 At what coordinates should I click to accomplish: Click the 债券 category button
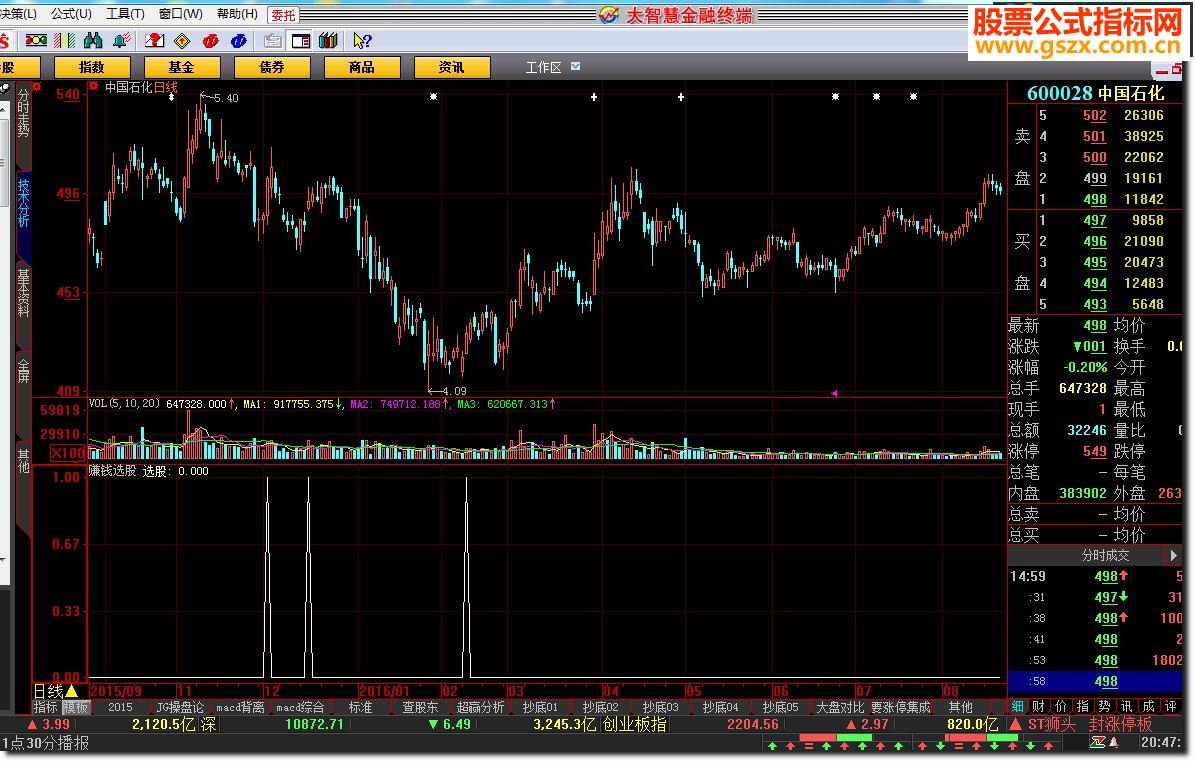[x=272, y=67]
